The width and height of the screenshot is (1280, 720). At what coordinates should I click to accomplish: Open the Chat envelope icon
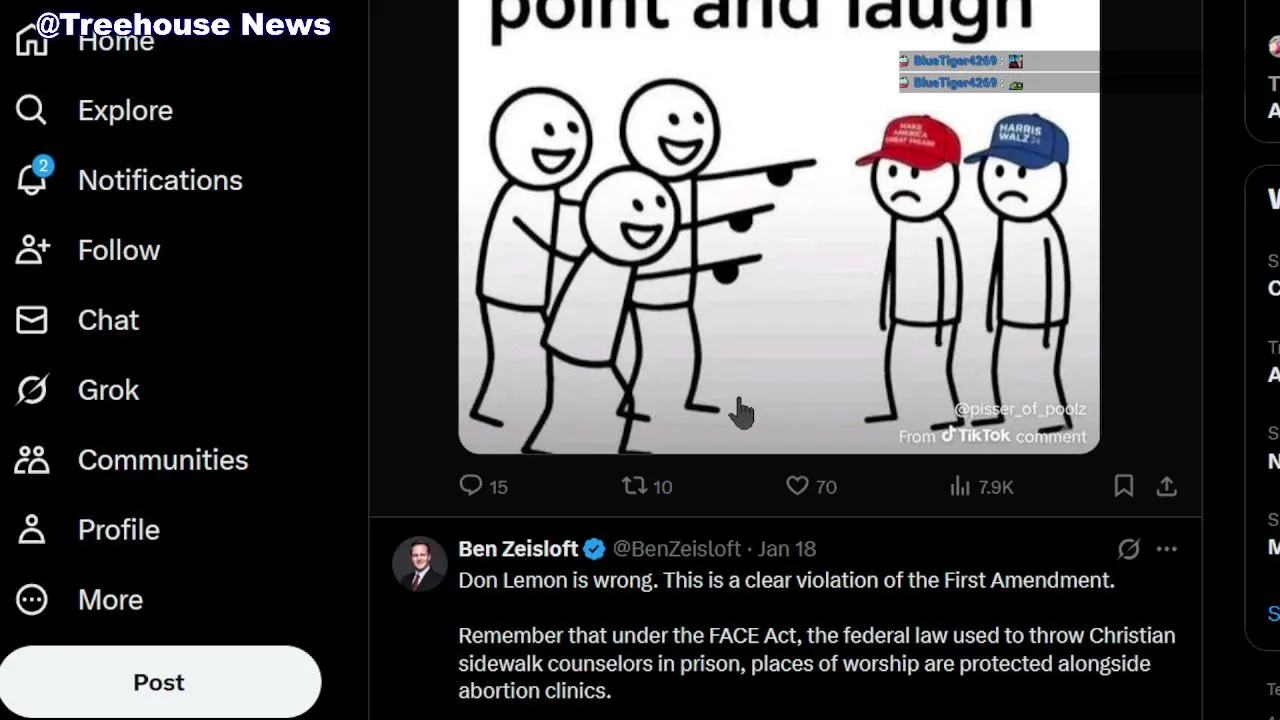tap(32, 320)
